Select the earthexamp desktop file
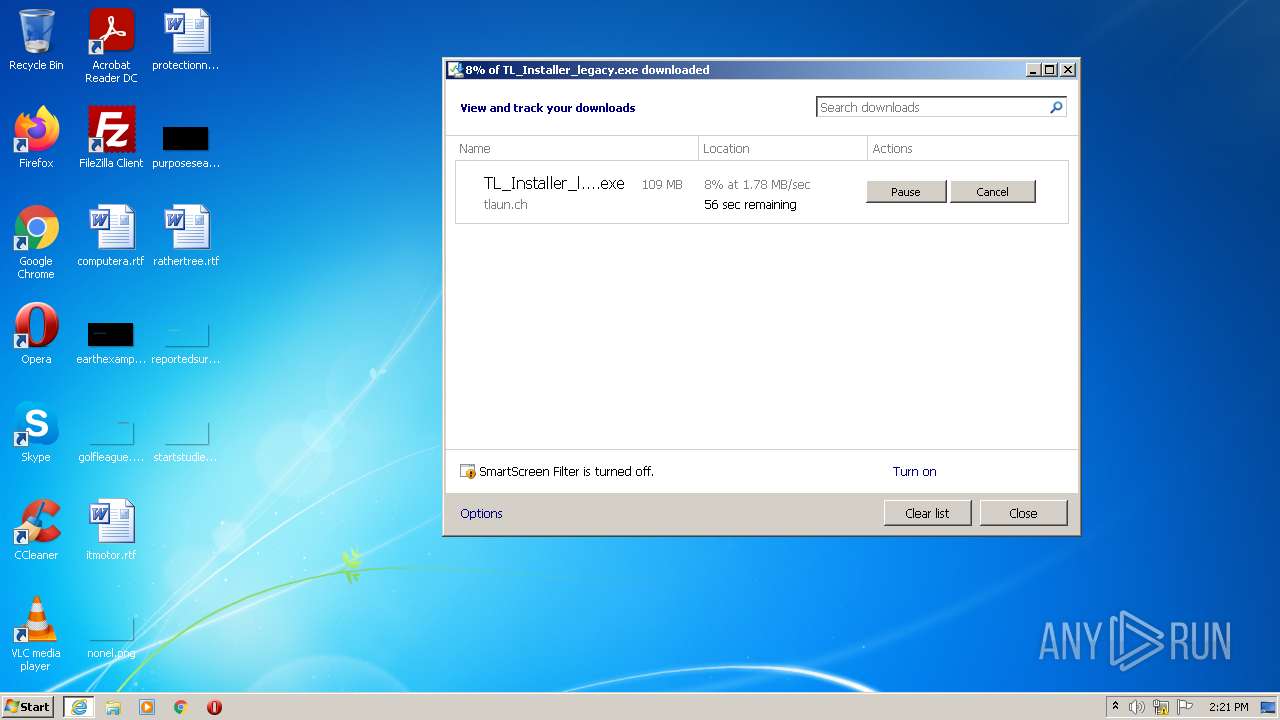 point(111,342)
